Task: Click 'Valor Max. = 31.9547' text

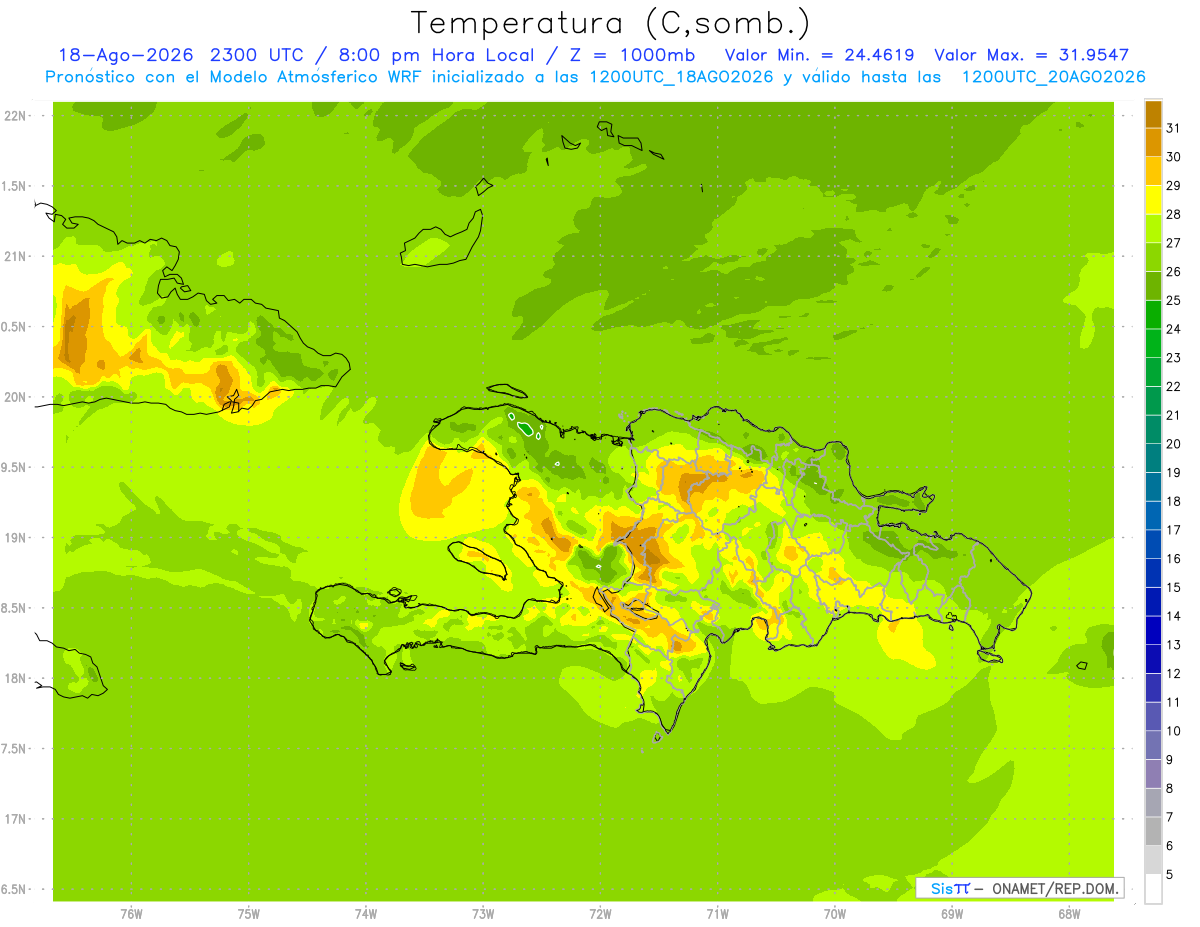Action: coord(1031,55)
